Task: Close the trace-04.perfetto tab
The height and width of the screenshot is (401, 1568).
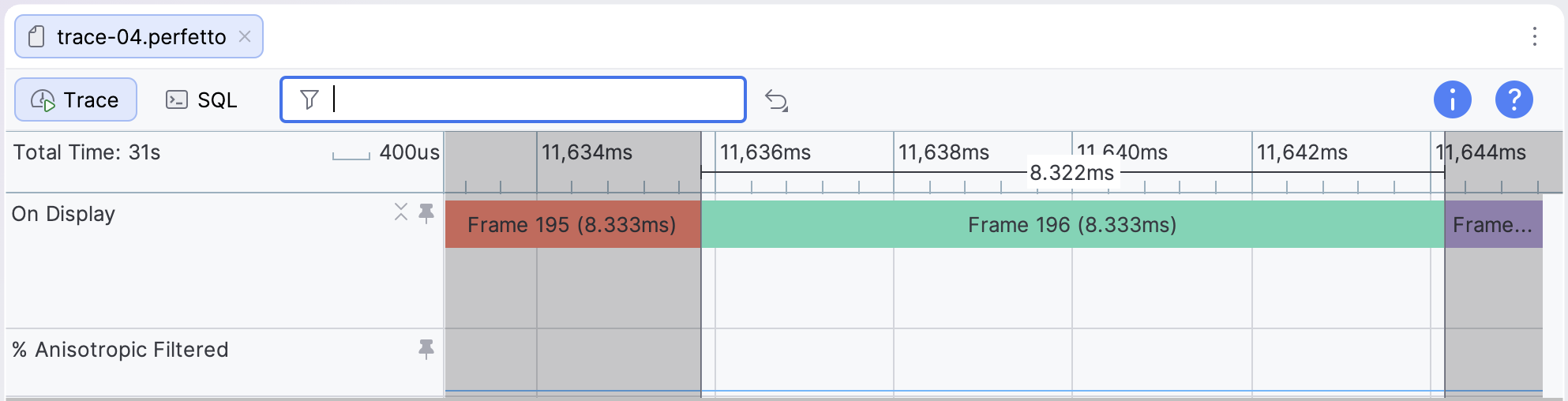Action: coord(245,36)
